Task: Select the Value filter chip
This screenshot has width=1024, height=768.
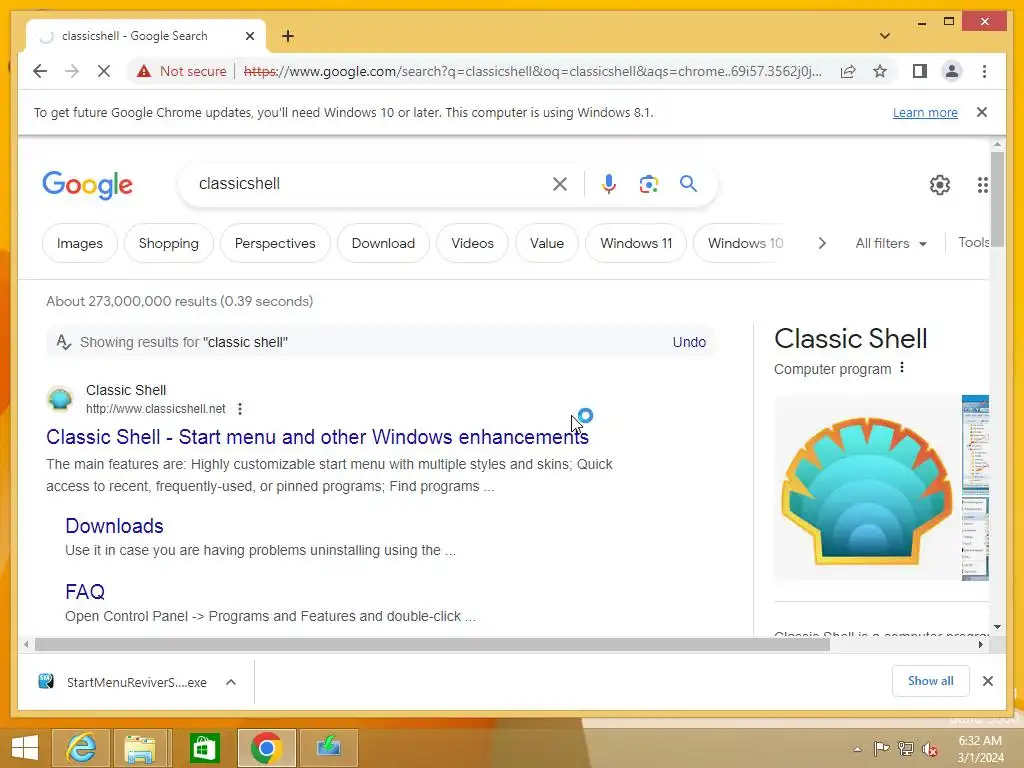Action: (547, 243)
